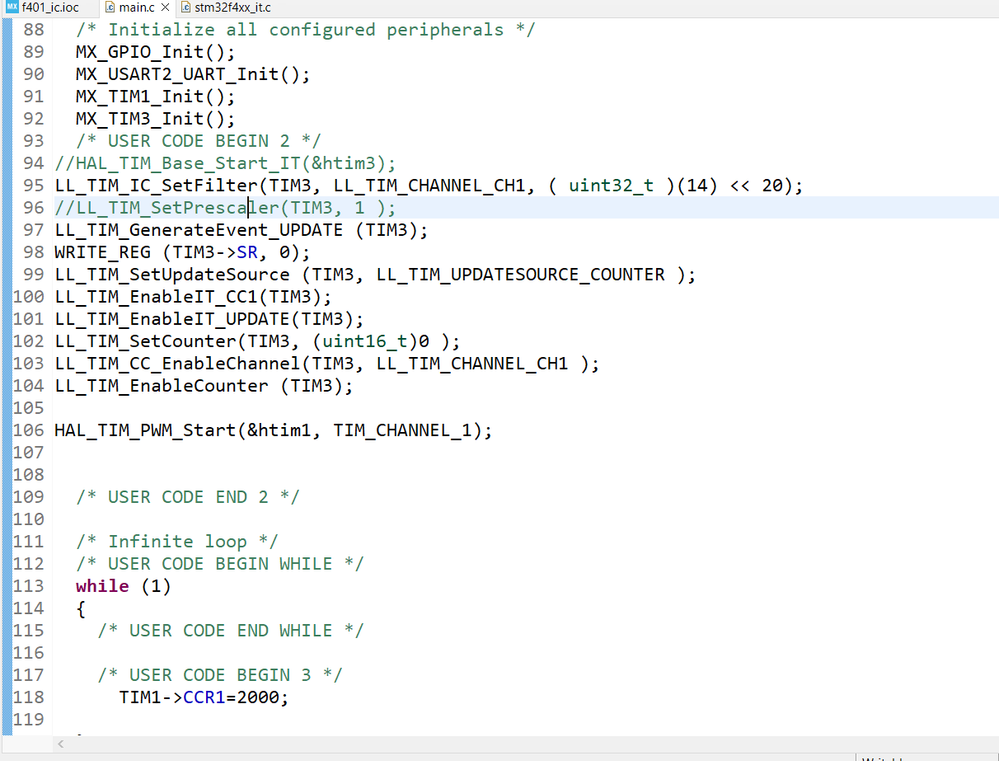Screen dimensions: 999x761
Task: Click the SR register name on line 98
Action: point(245,252)
